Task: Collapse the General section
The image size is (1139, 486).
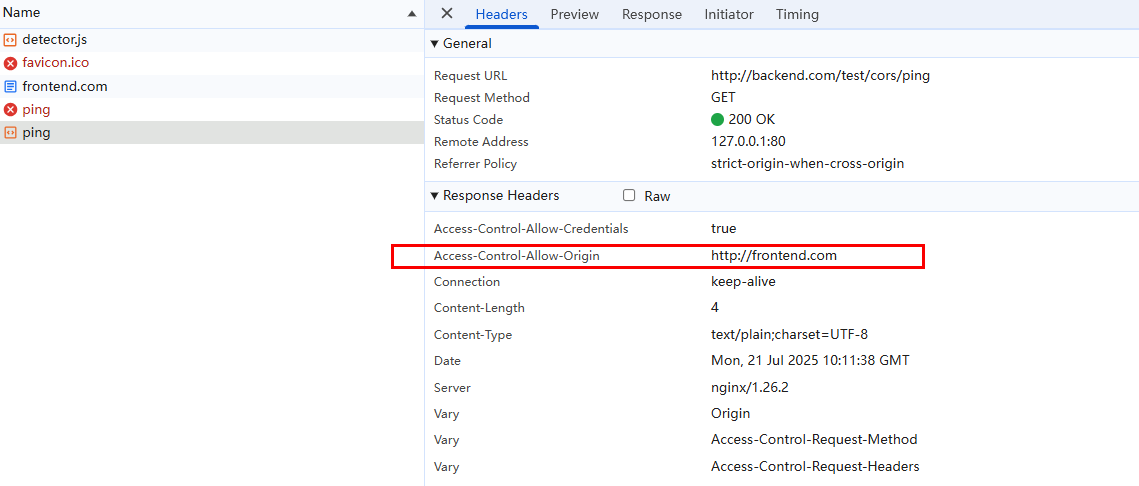Action: (435, 44)
